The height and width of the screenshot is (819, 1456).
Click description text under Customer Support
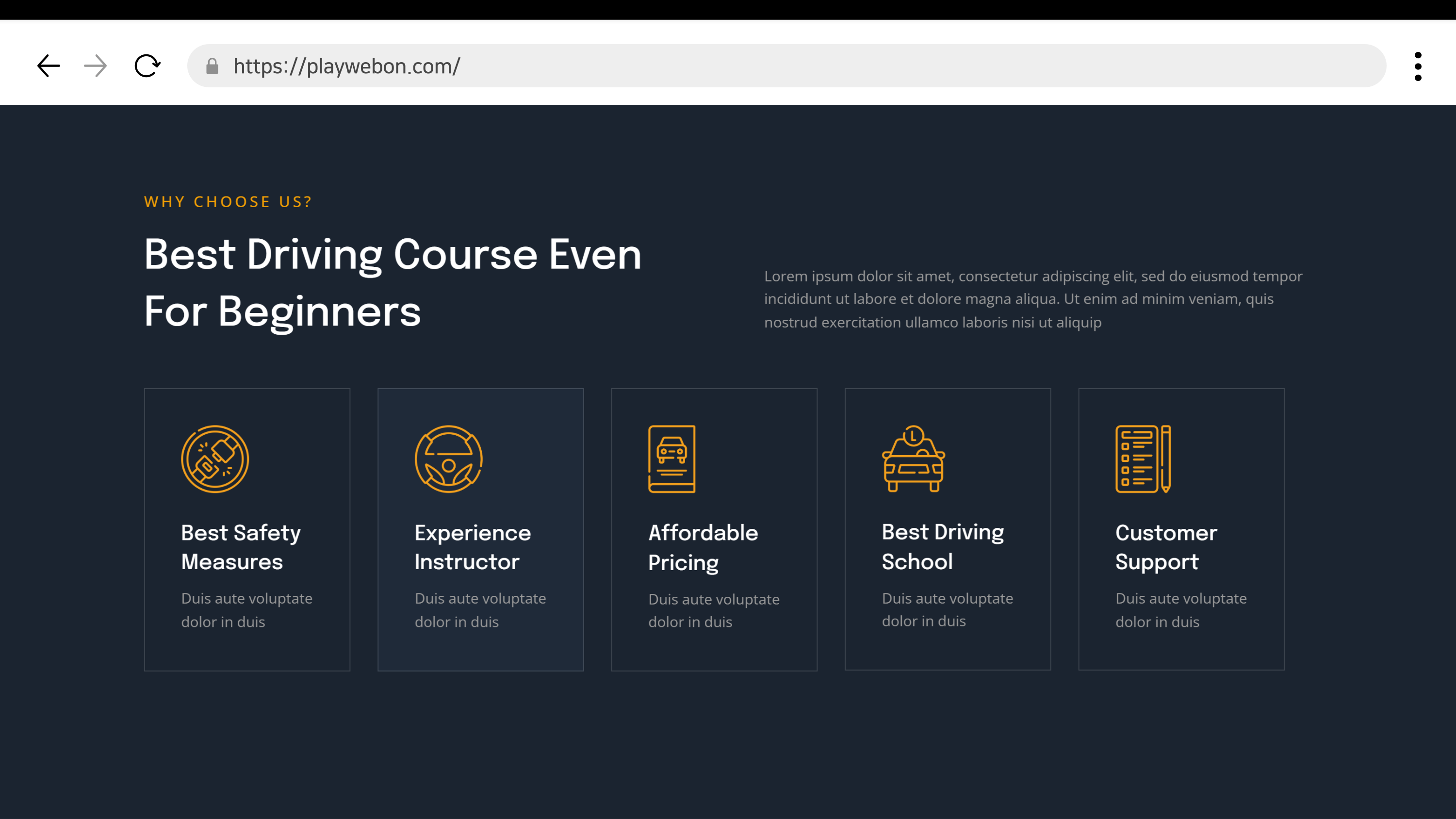1180,610
